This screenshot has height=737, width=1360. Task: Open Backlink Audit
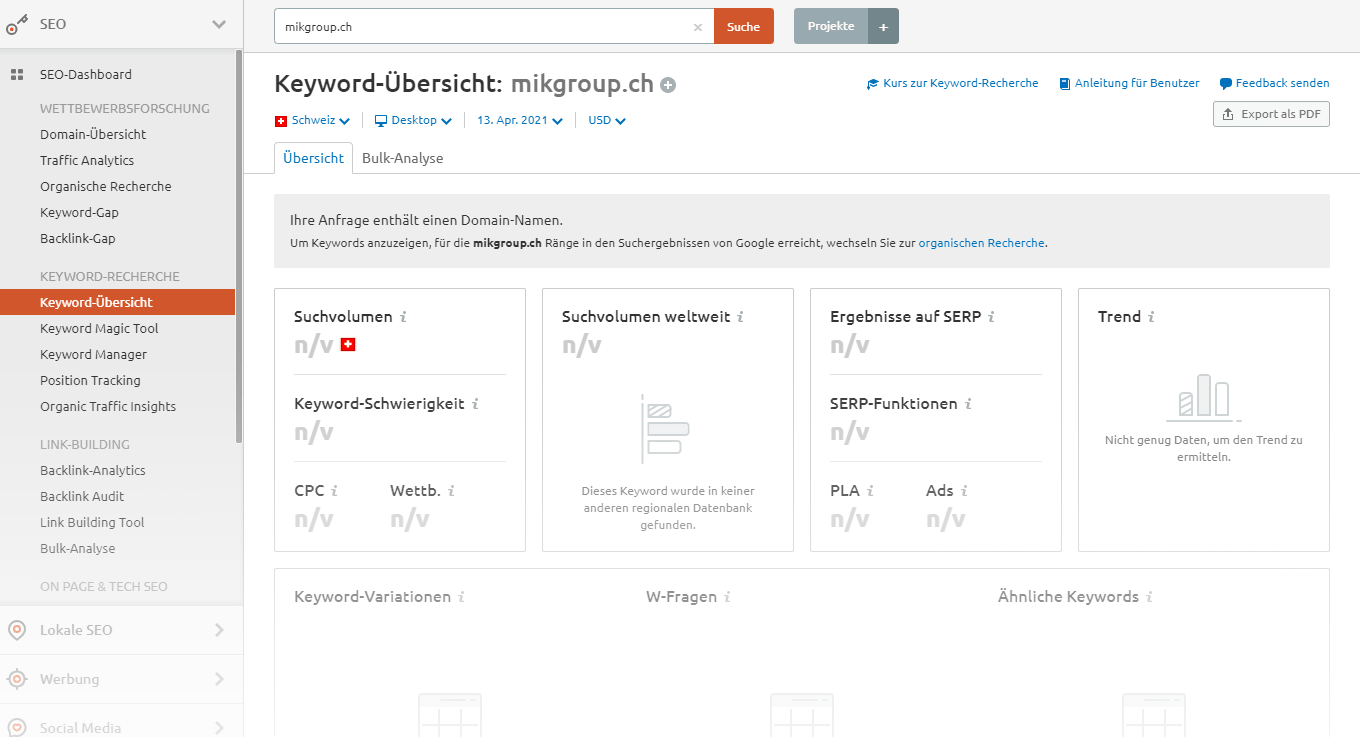click(x=82, y=497)
